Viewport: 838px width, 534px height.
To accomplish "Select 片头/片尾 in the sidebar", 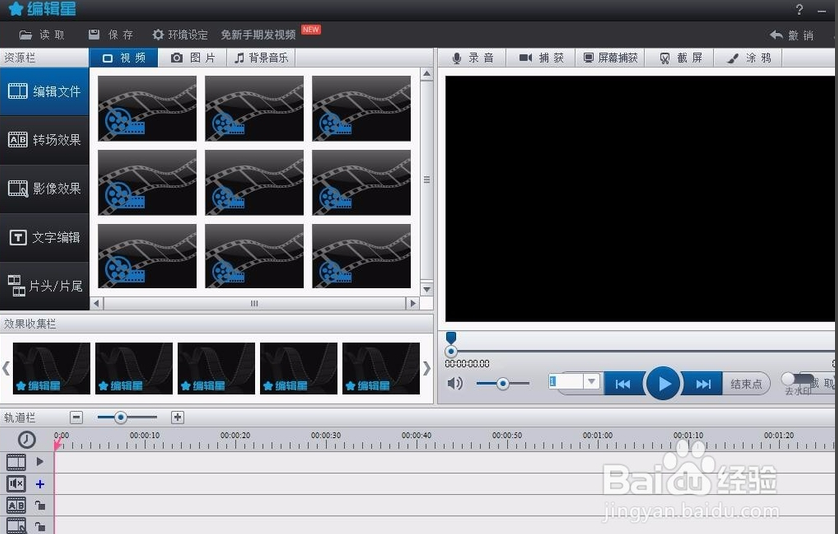I will coord(44,286).
